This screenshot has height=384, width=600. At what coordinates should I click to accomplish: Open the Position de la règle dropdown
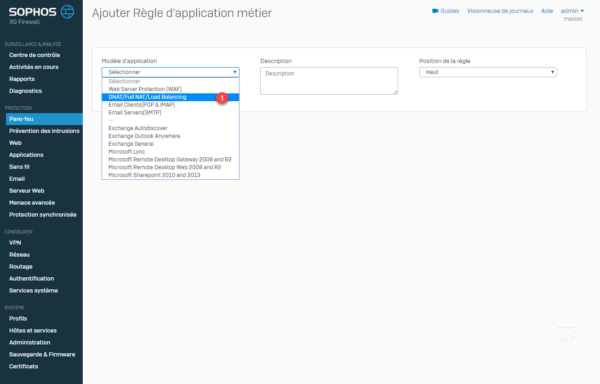pyautogui.click(x=488, y=72)
